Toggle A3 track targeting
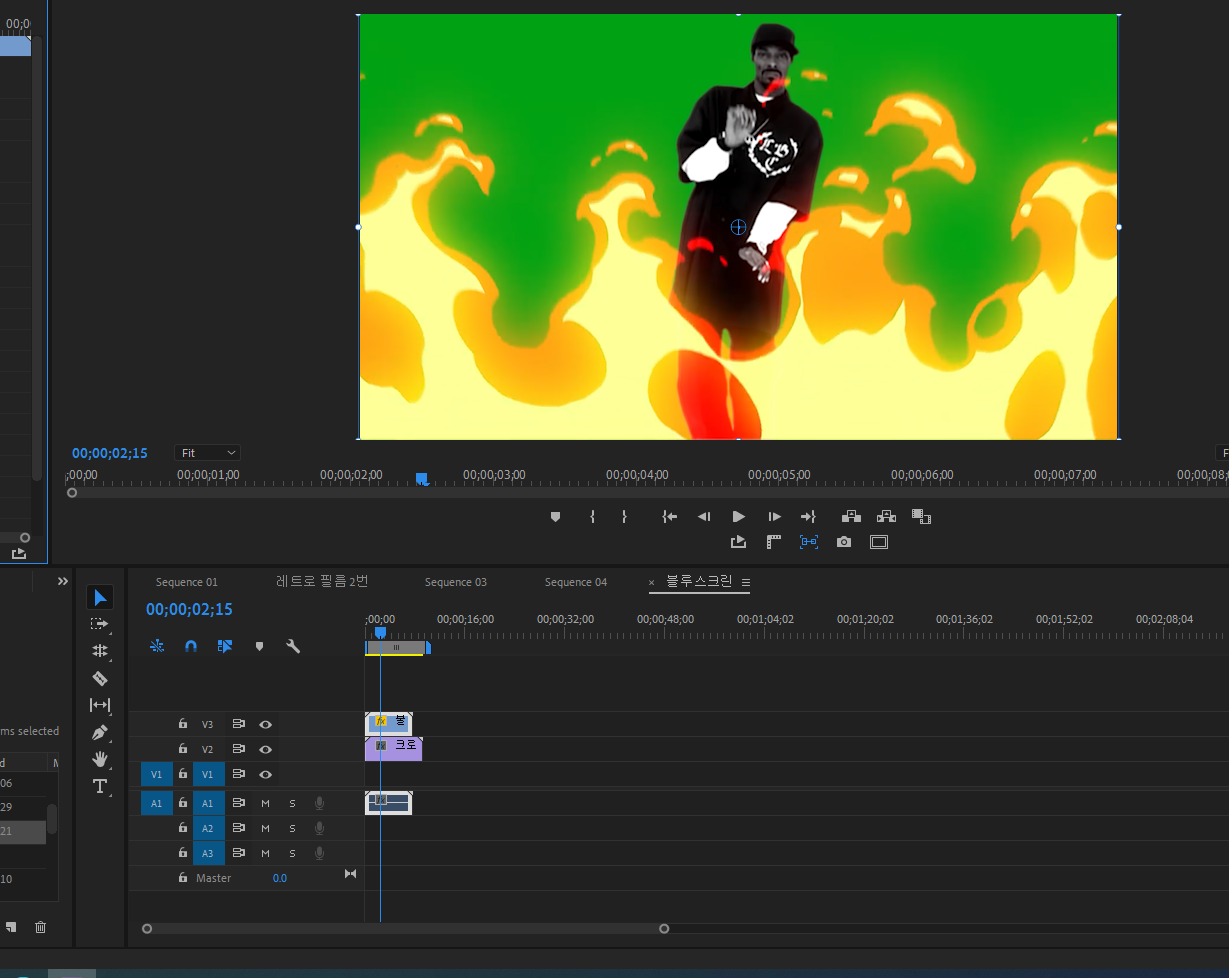This screenshot has height=978, width=1229. point(208,853)
